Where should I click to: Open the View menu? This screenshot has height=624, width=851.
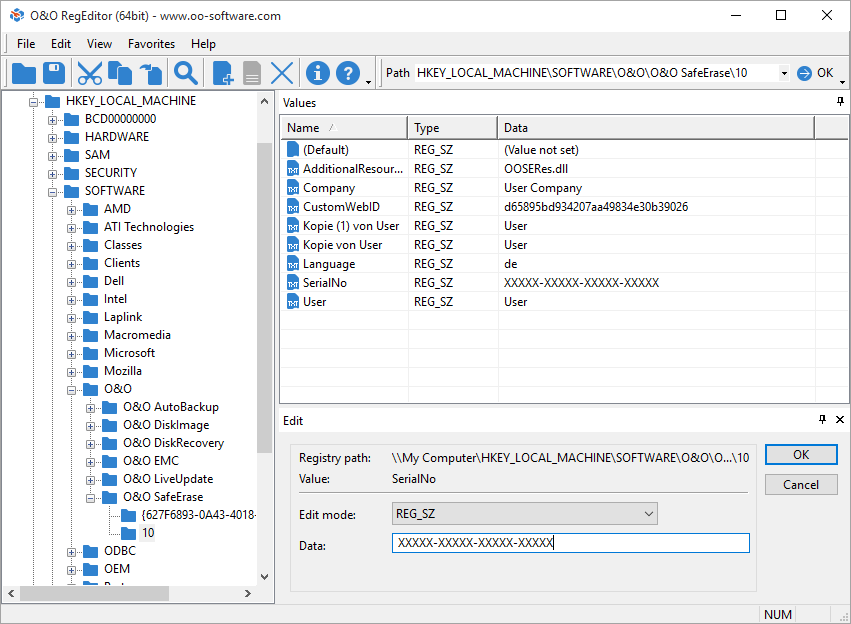(99, 44)
